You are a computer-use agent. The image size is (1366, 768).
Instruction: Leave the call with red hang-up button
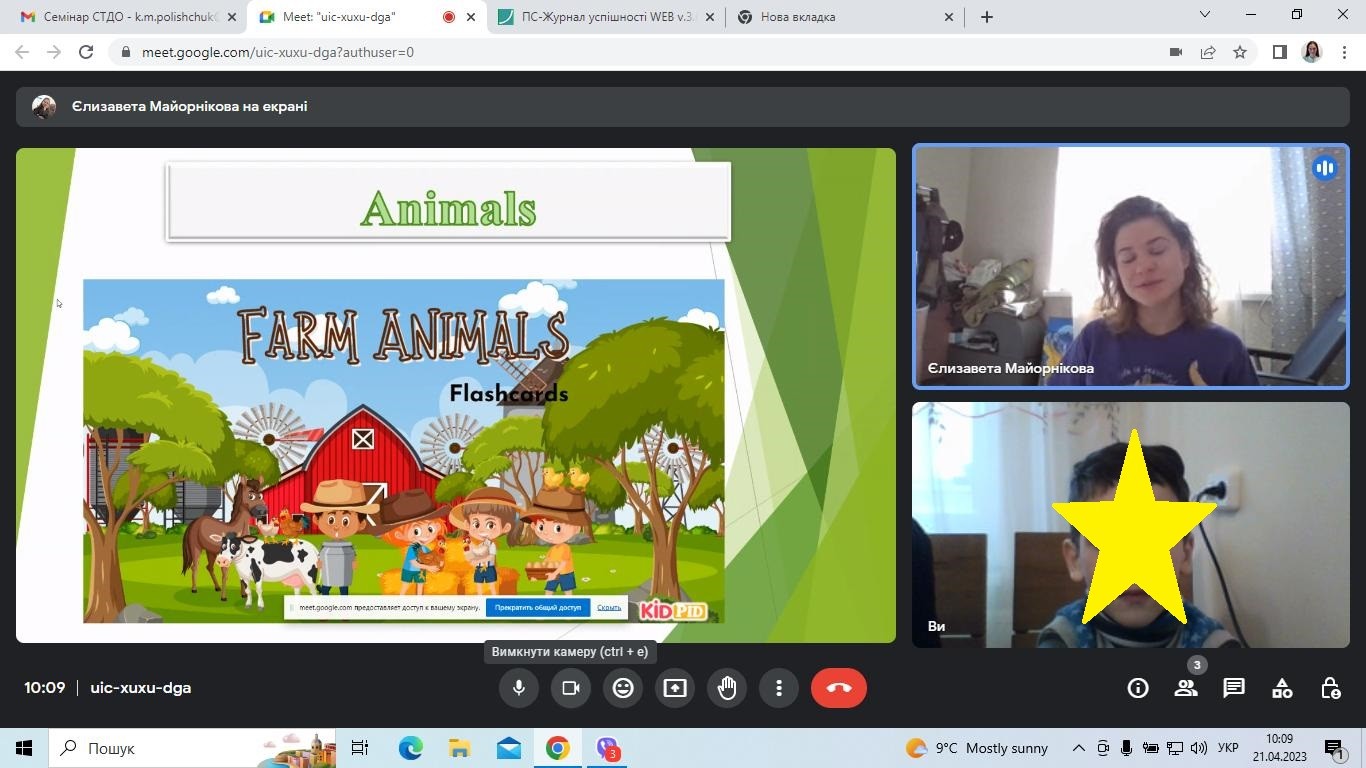[x=839, y=688]
